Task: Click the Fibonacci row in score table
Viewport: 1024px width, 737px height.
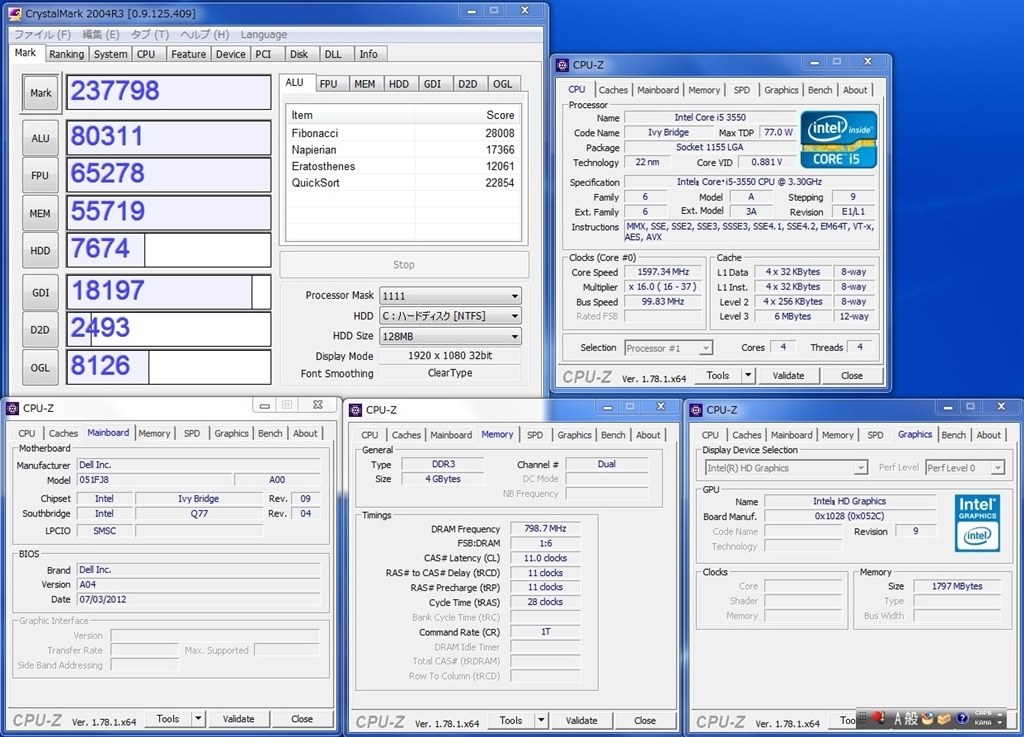Action: click(403, 133)
